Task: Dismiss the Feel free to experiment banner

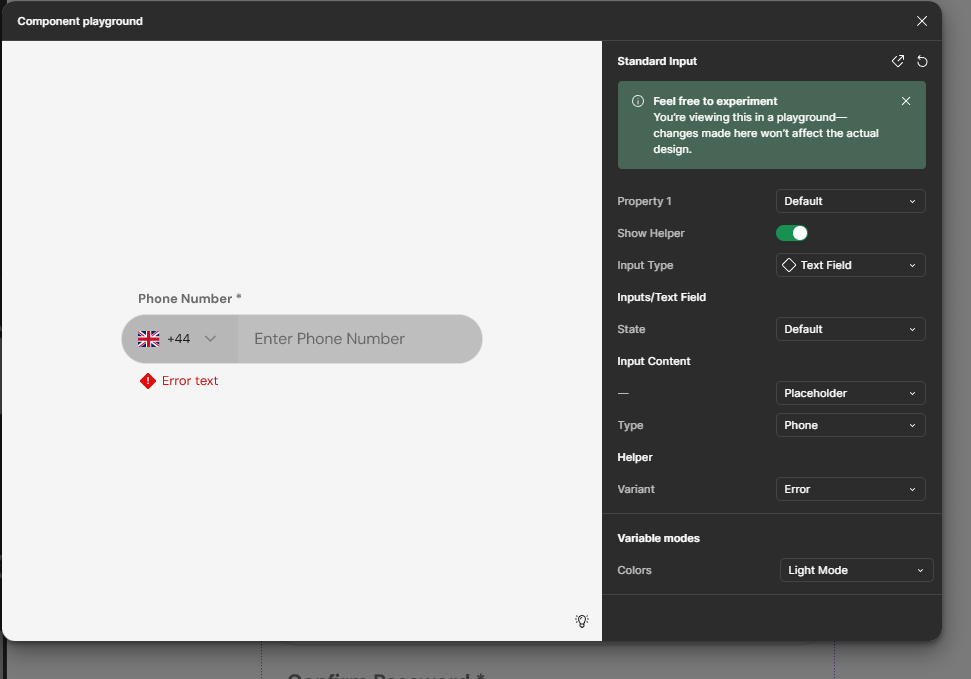Action: 906,101
